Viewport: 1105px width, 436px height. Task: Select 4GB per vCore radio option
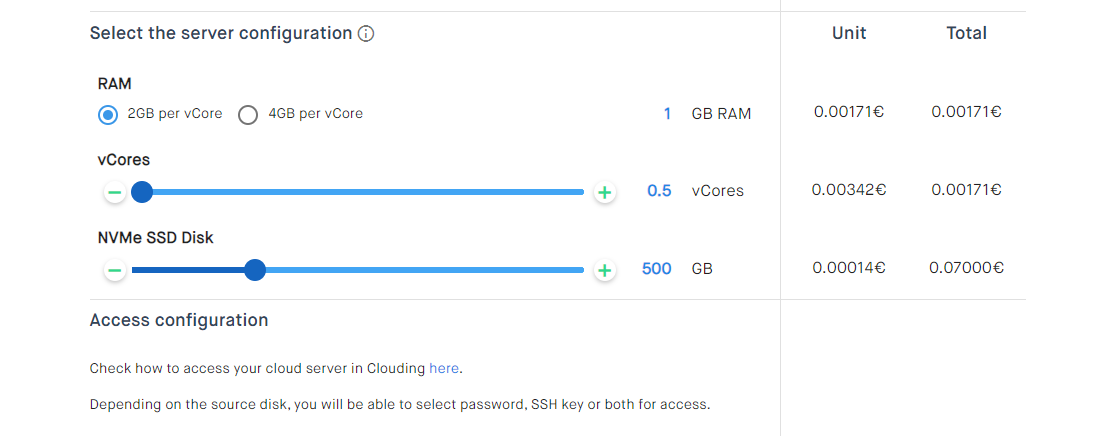click(x=248, y=114)
